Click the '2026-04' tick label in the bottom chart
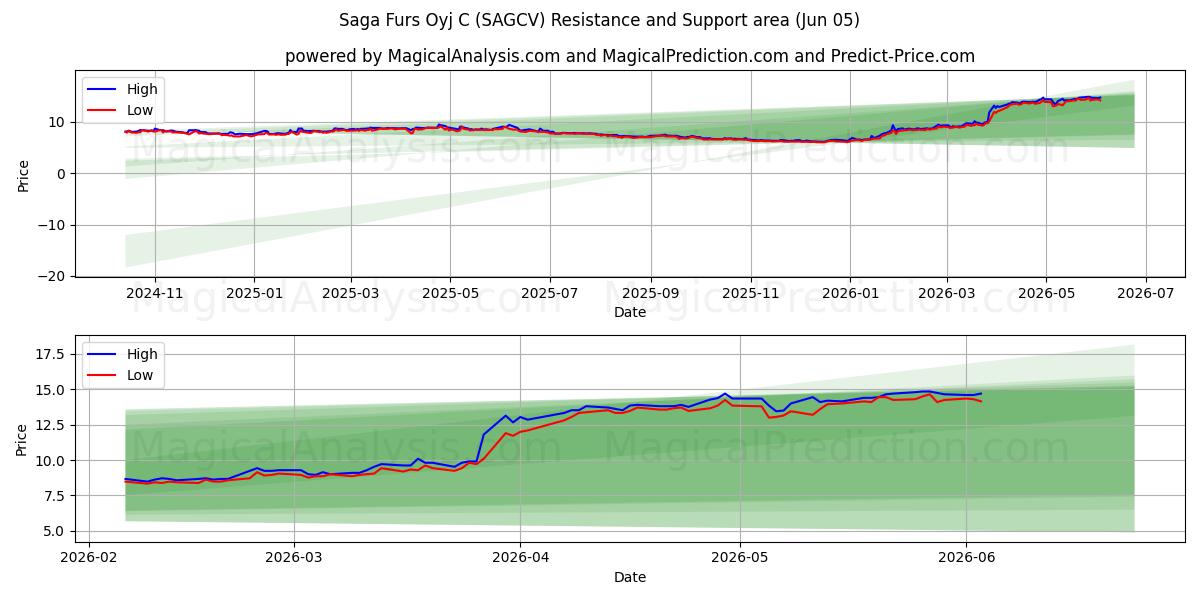 [522, 558]
